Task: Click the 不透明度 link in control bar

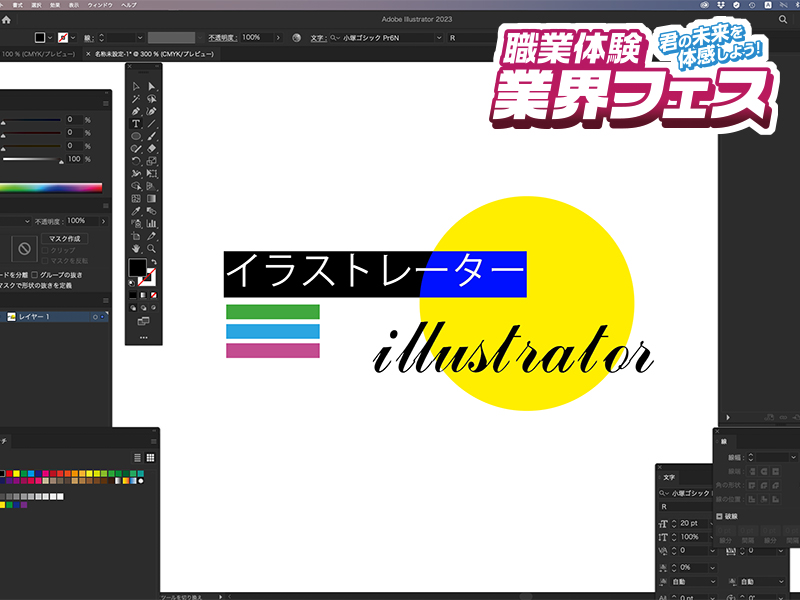Action: click(222, 38)
